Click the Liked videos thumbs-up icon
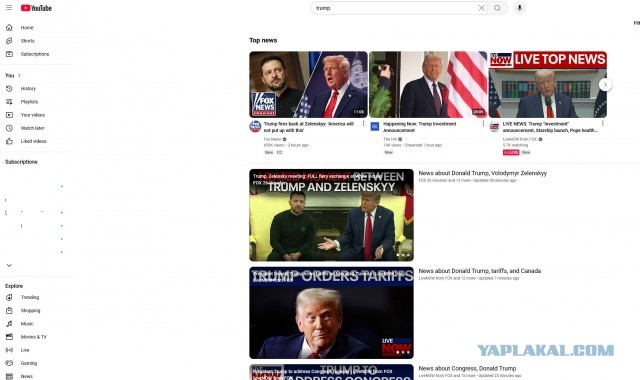Image resolution: width=640 pixels, height=380 pixels. click(x=9, y=141)
